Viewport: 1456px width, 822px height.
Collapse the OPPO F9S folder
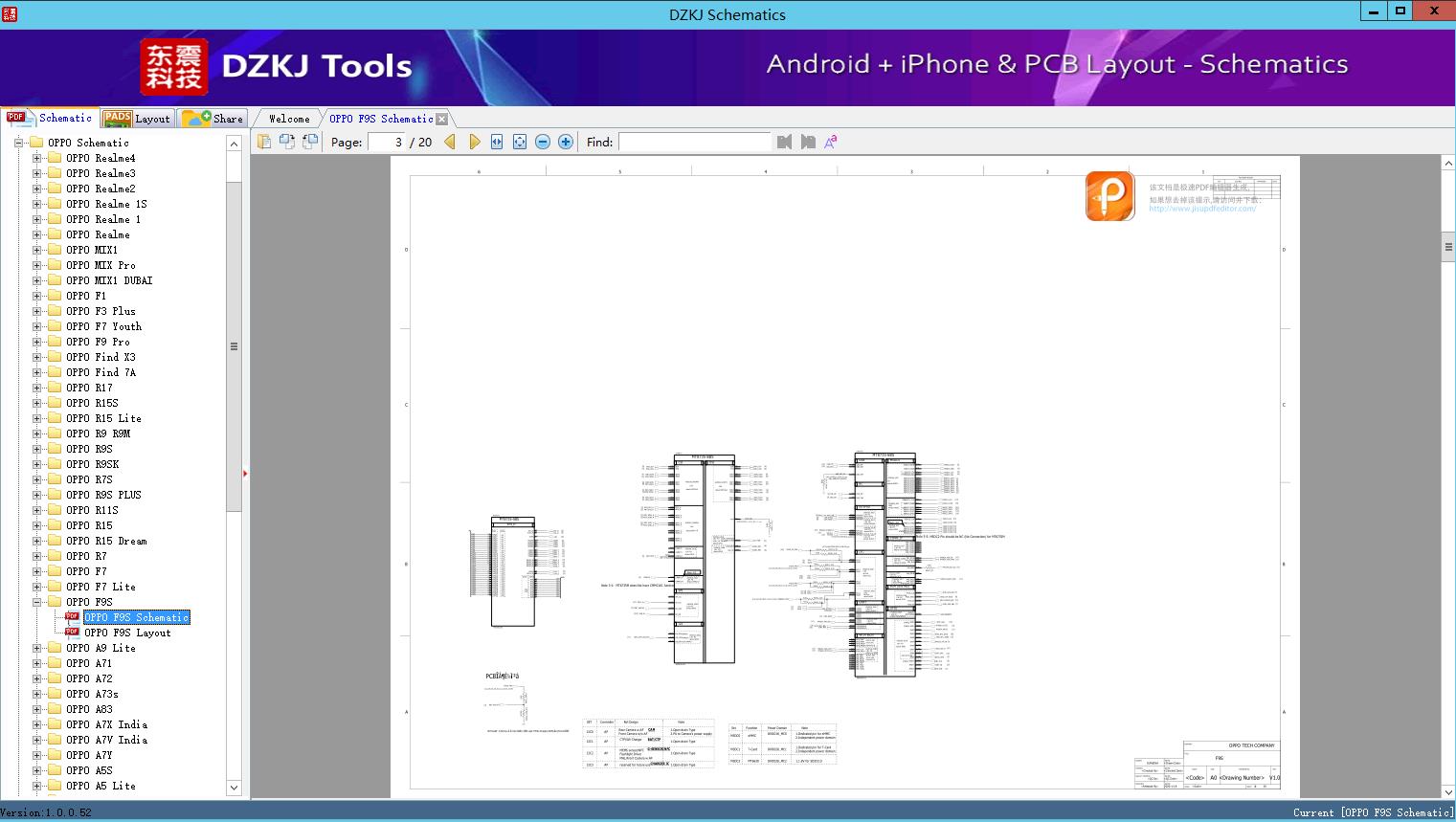(x=36, y=602)
